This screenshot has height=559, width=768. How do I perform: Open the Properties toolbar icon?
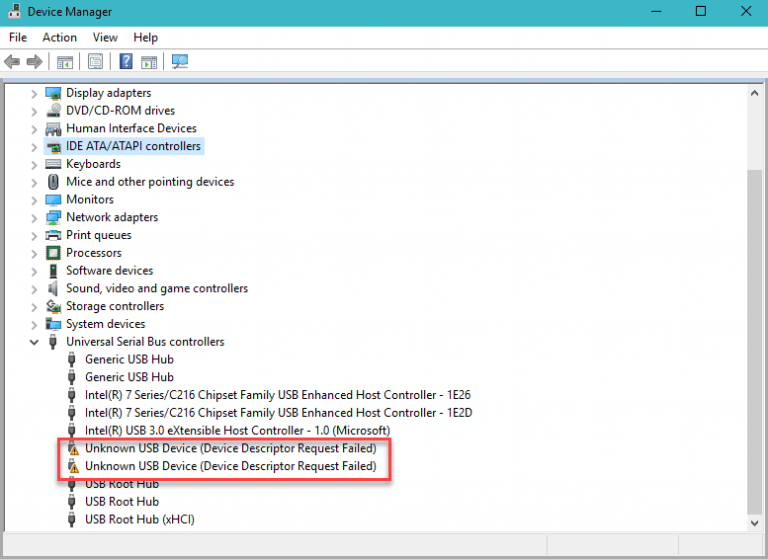click(x=95, y=62)
